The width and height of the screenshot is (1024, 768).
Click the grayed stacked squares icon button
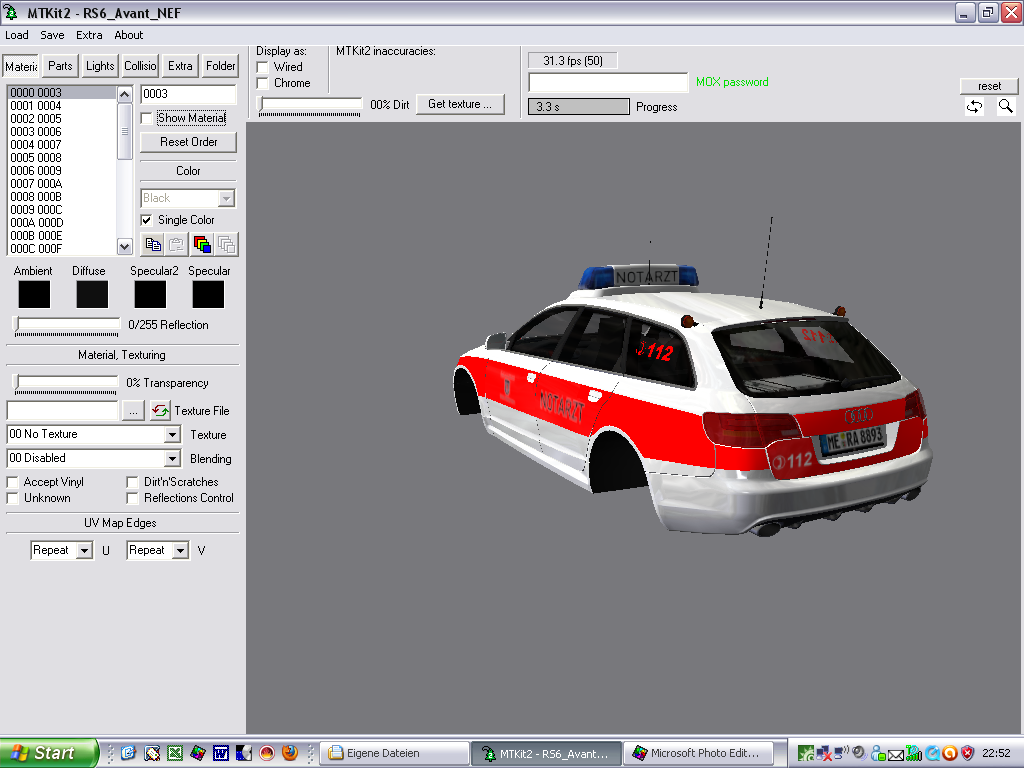pyautogui.click(x=227, y=244)
